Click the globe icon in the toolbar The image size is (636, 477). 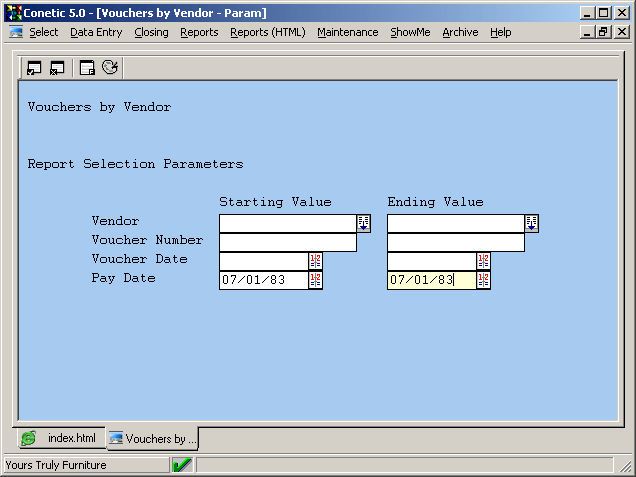coord(110,68)
